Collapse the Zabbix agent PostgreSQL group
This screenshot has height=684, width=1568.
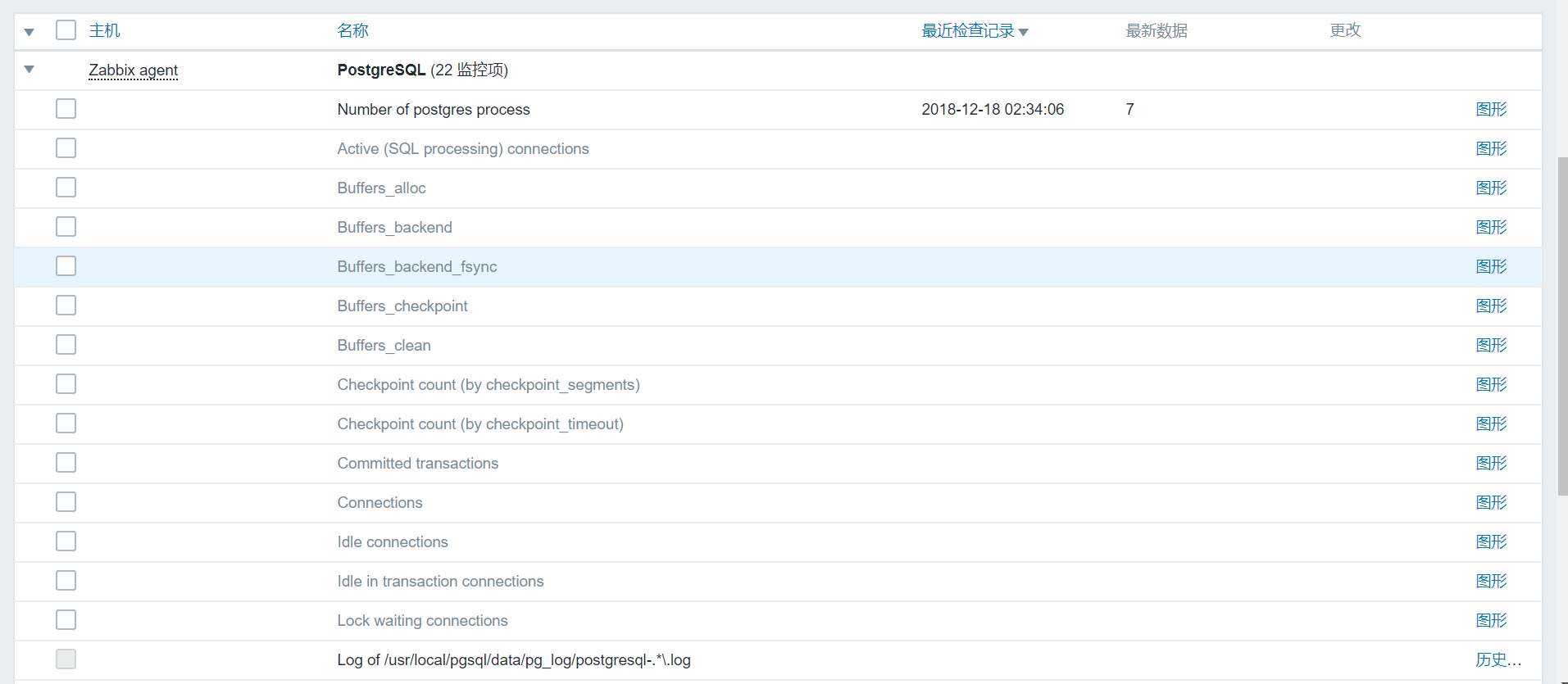30,70
